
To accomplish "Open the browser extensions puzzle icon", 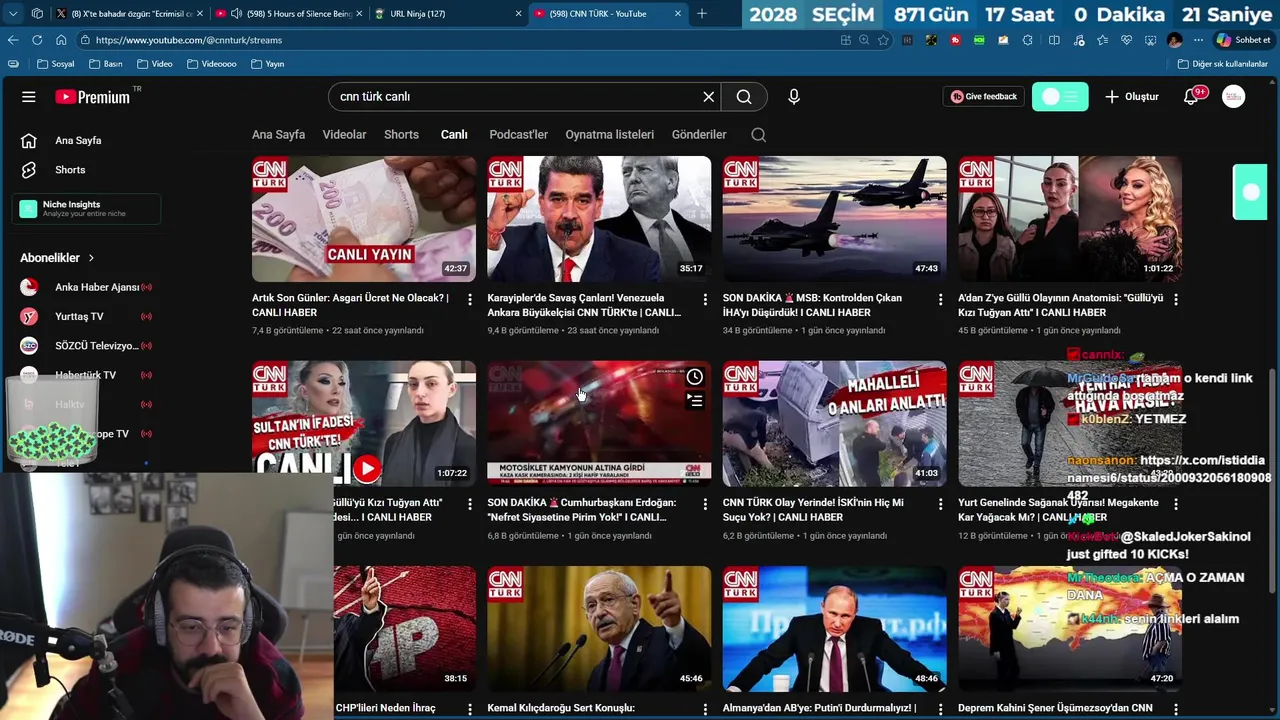I will click(x=1028, y=40).
